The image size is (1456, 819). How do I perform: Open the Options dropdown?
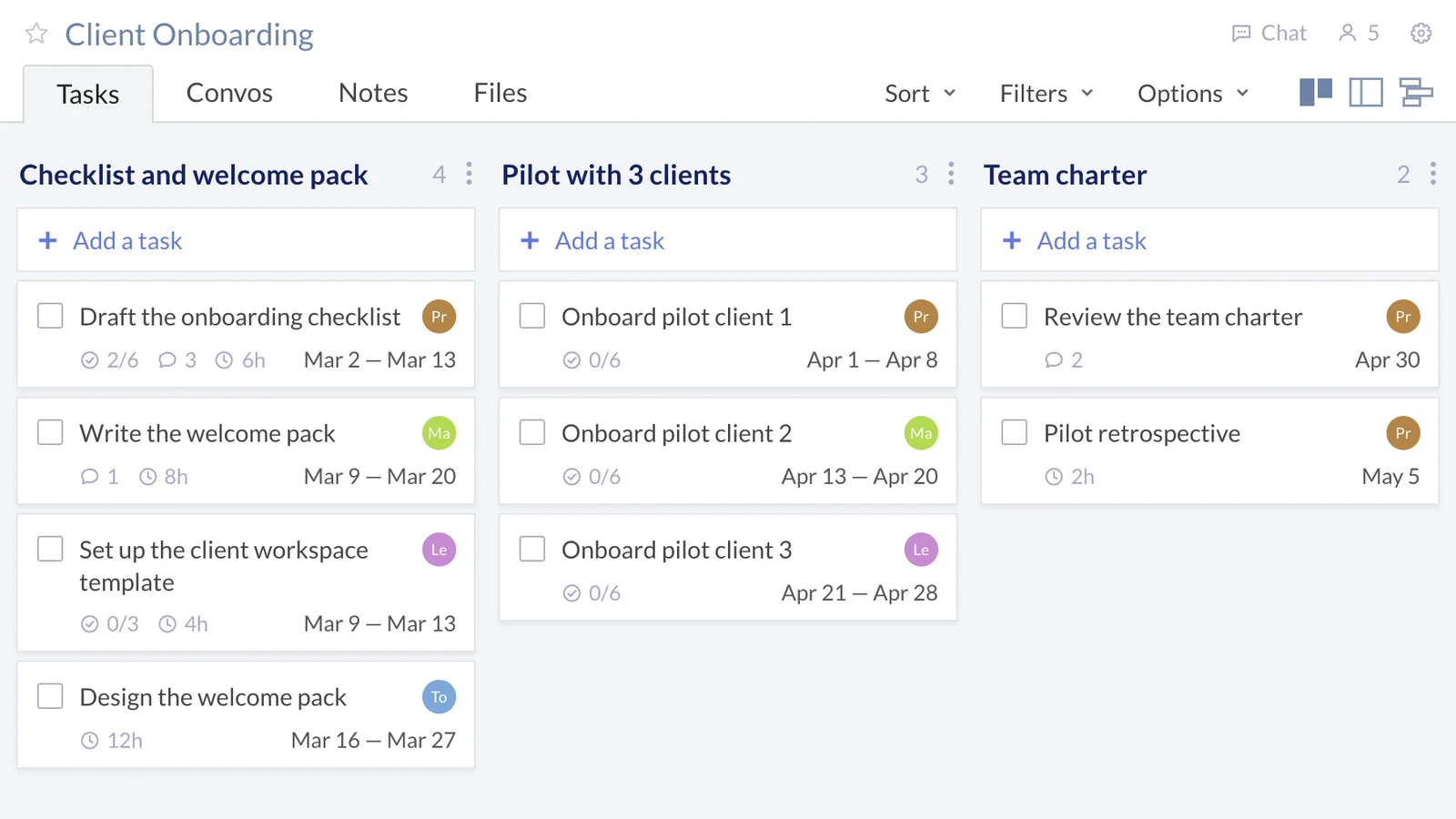click(x=1193, y=94)
